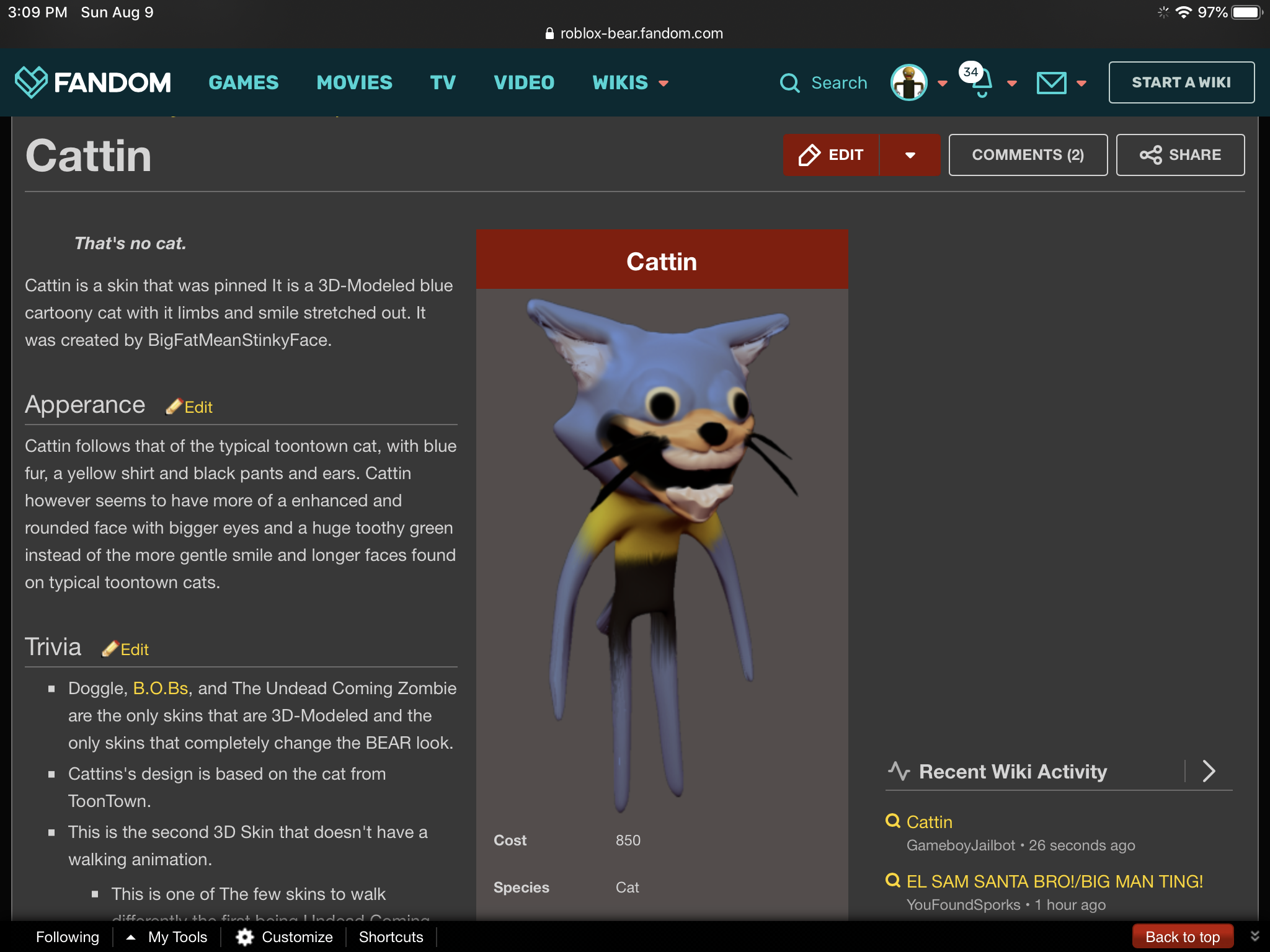1270x952 pixels.
Task: Open the VIDEO menu item
Action: [x=524, y=82]
